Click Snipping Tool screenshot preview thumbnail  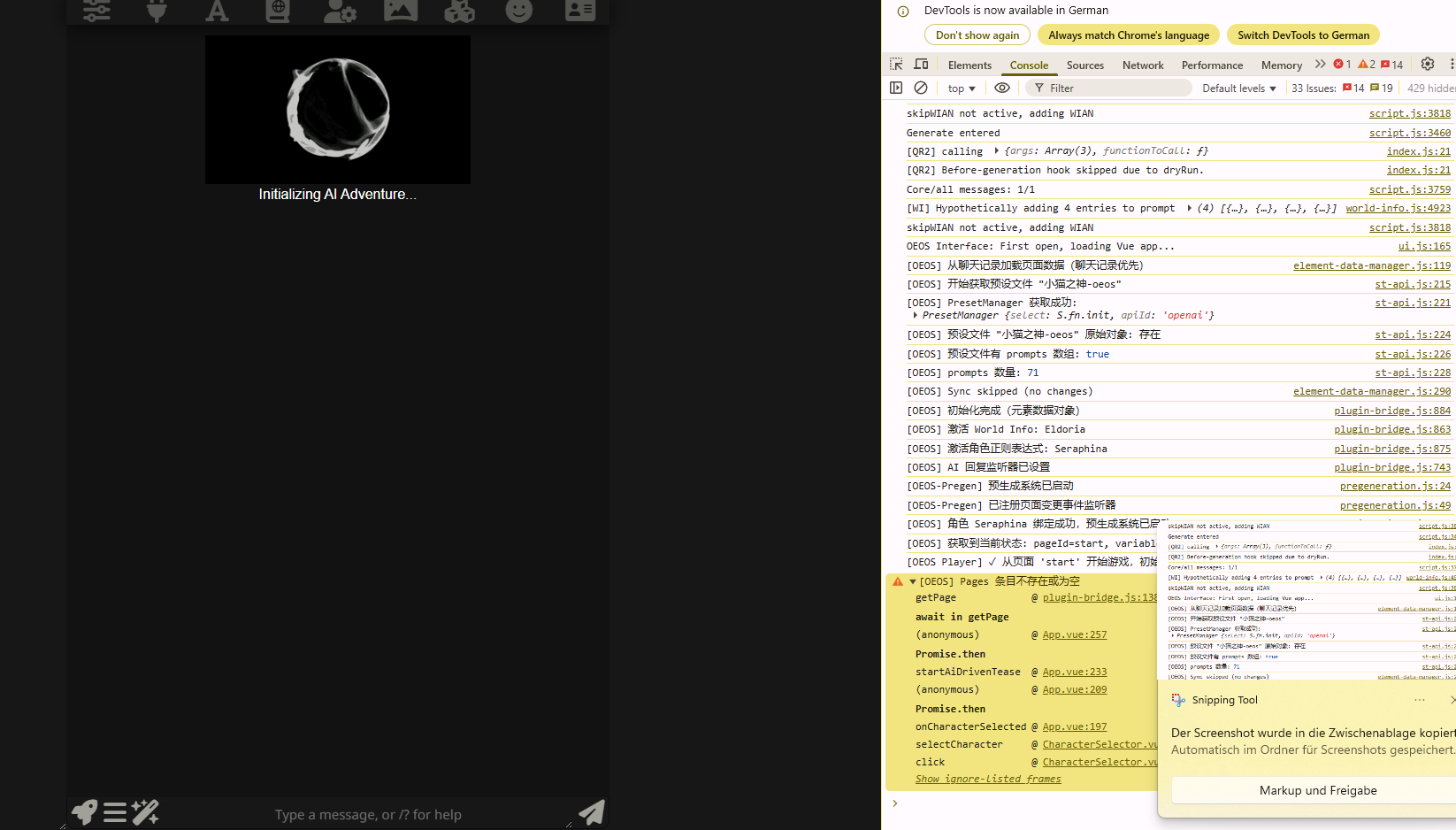tap(1307, 599)
